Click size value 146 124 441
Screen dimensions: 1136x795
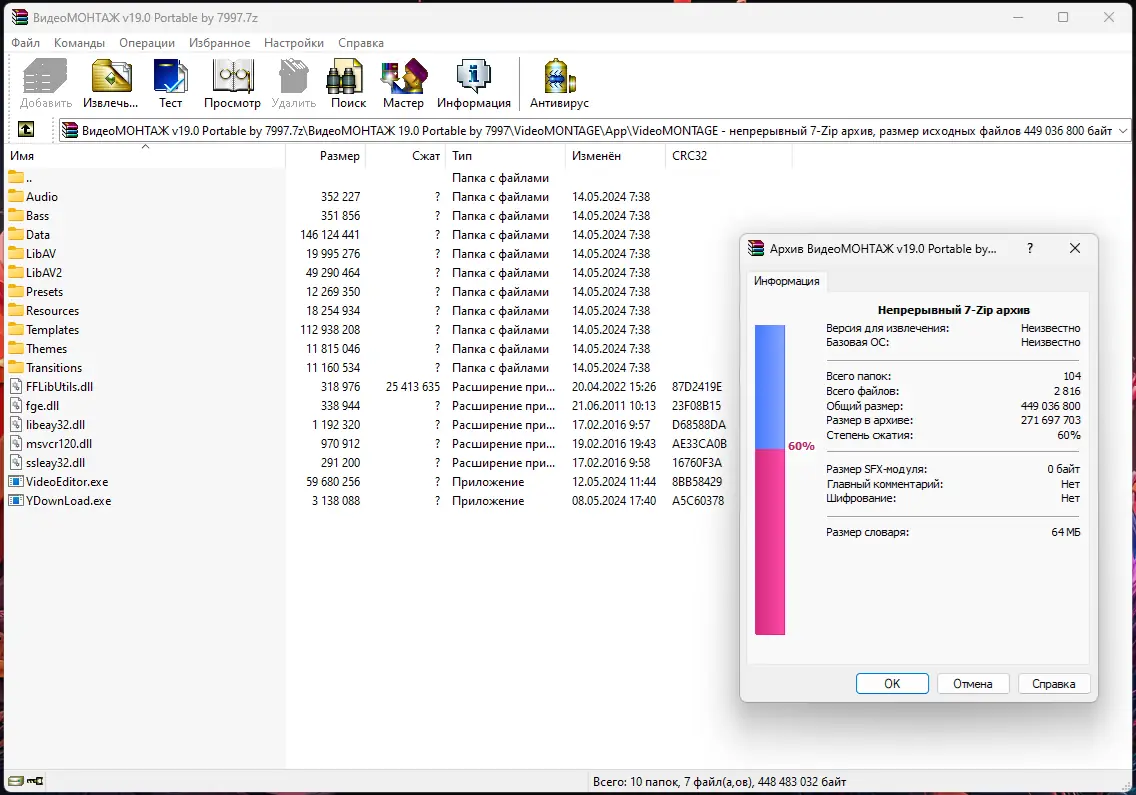tap(330, 234)
